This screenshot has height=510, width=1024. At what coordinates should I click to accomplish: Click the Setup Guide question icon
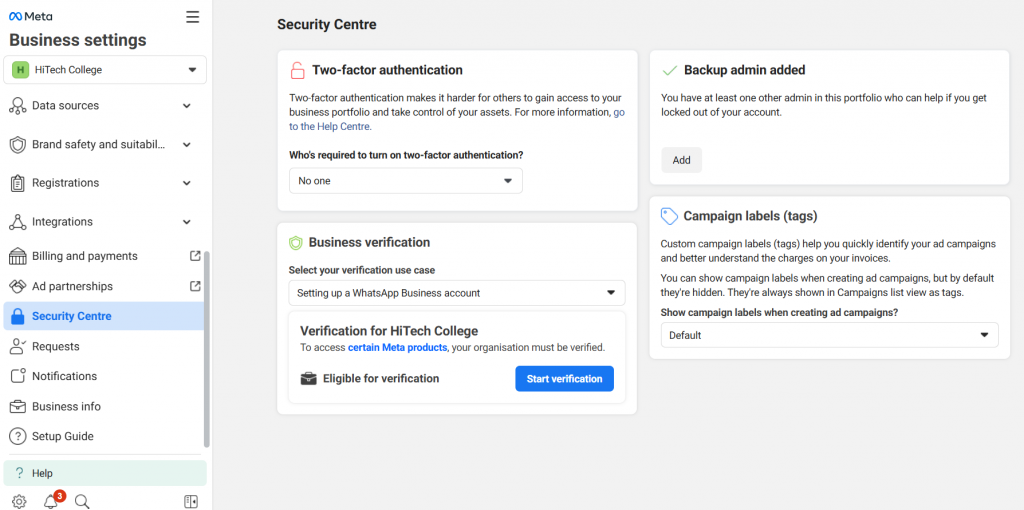click(x=18, y=436)
